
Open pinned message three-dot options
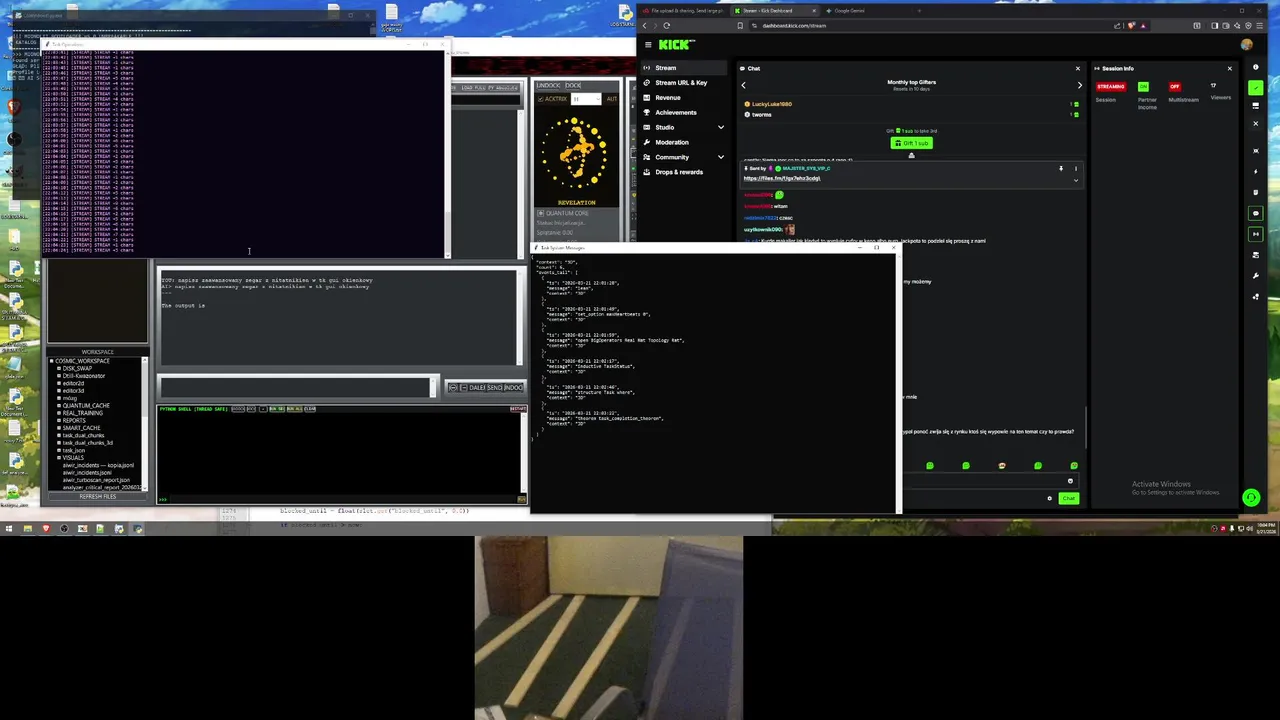pos(1076,168)
